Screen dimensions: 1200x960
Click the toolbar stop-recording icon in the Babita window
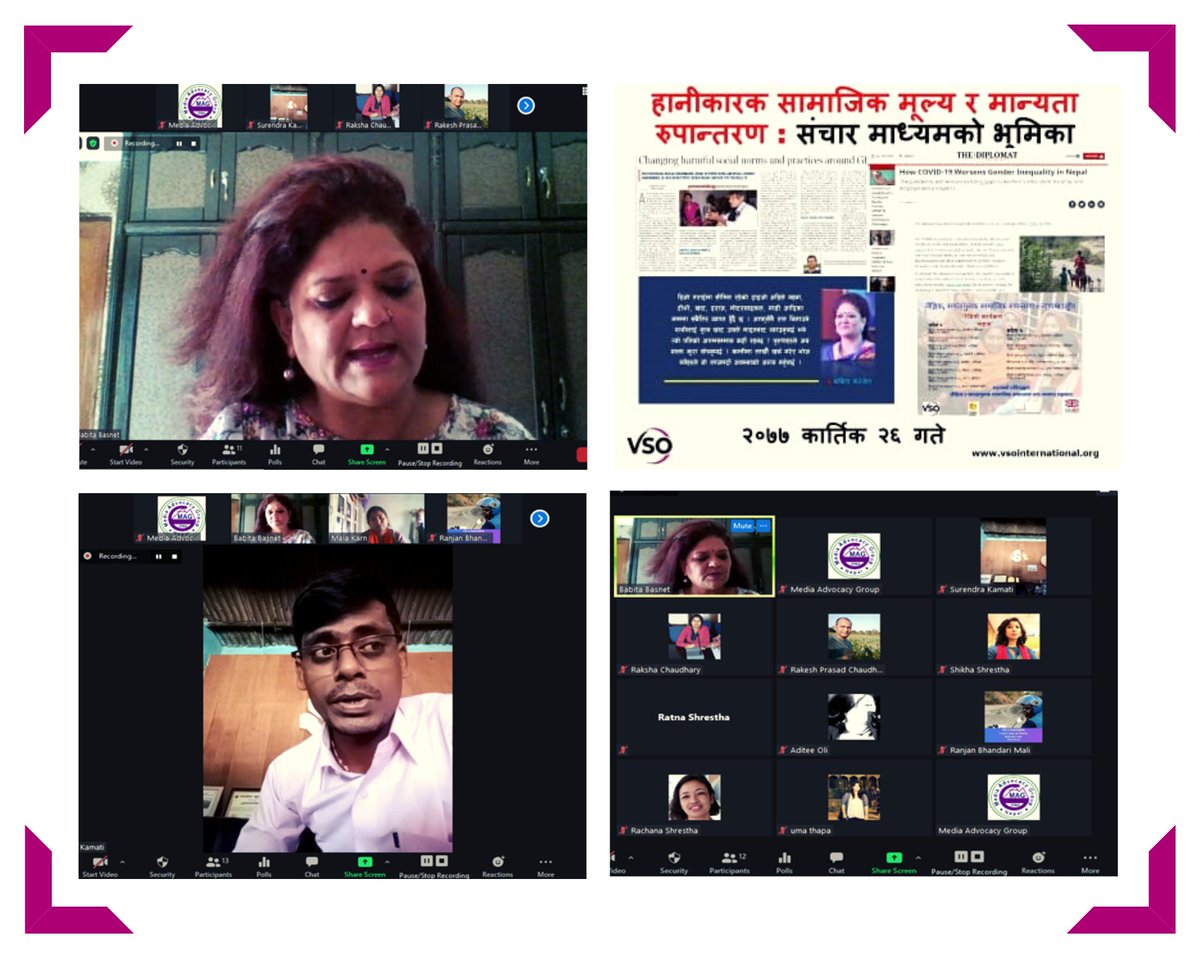point(438,448)
